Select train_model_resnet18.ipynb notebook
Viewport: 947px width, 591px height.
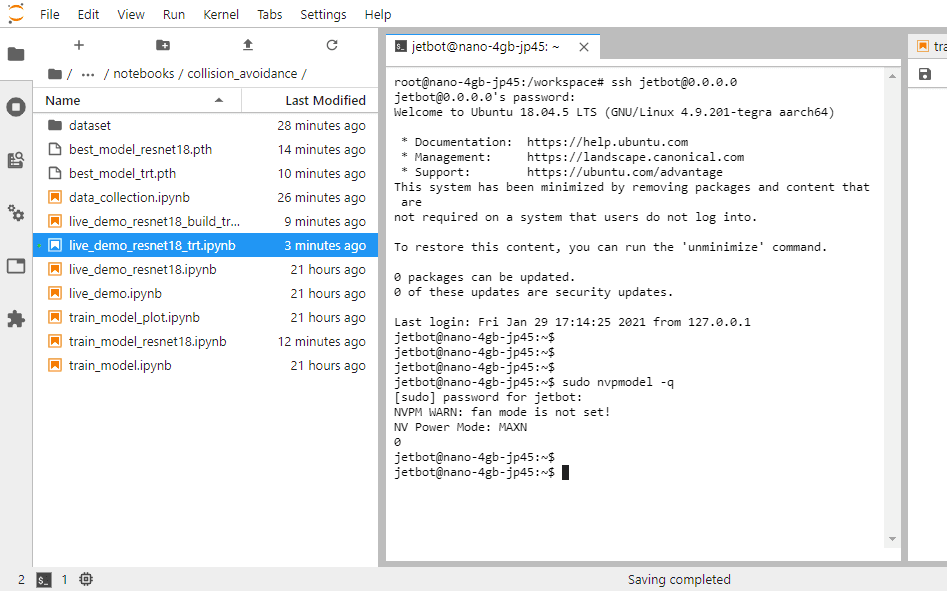206,342
